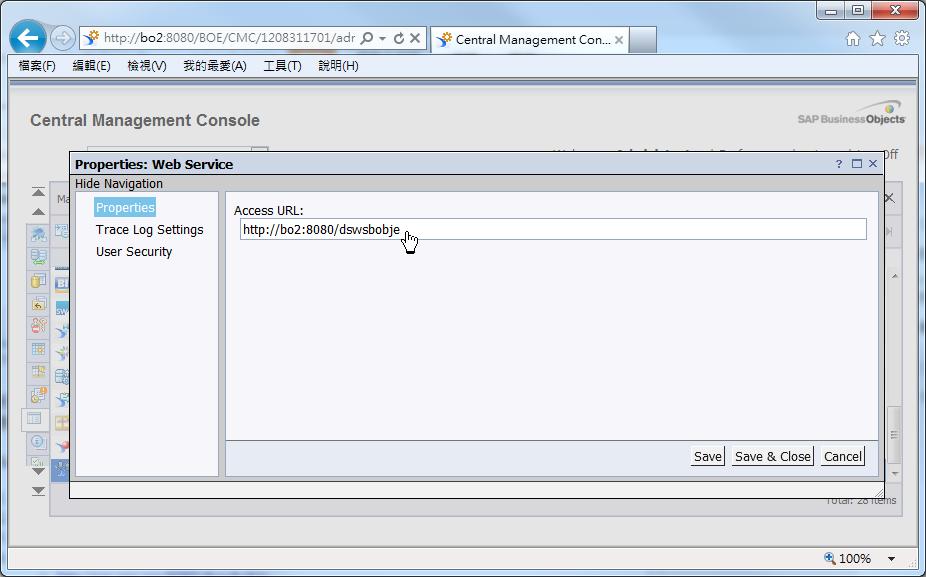Cancel the Web Service properties dialog
This screenshot has height=577, width=926.
pos(842,455)
